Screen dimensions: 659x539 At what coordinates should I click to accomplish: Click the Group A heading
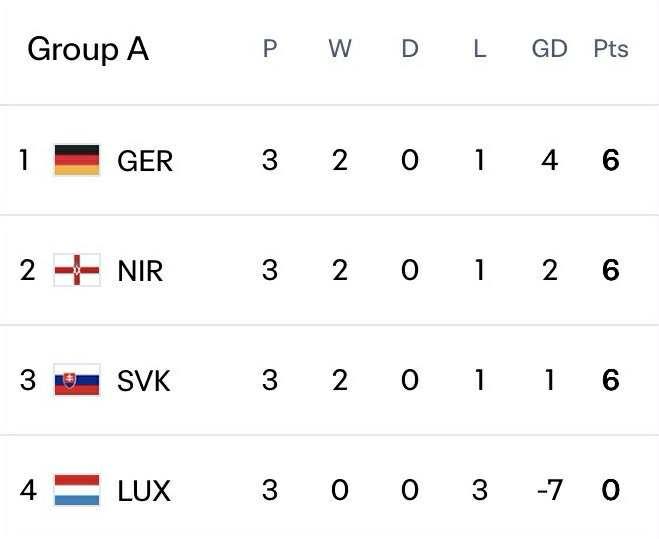click(88, 49)
